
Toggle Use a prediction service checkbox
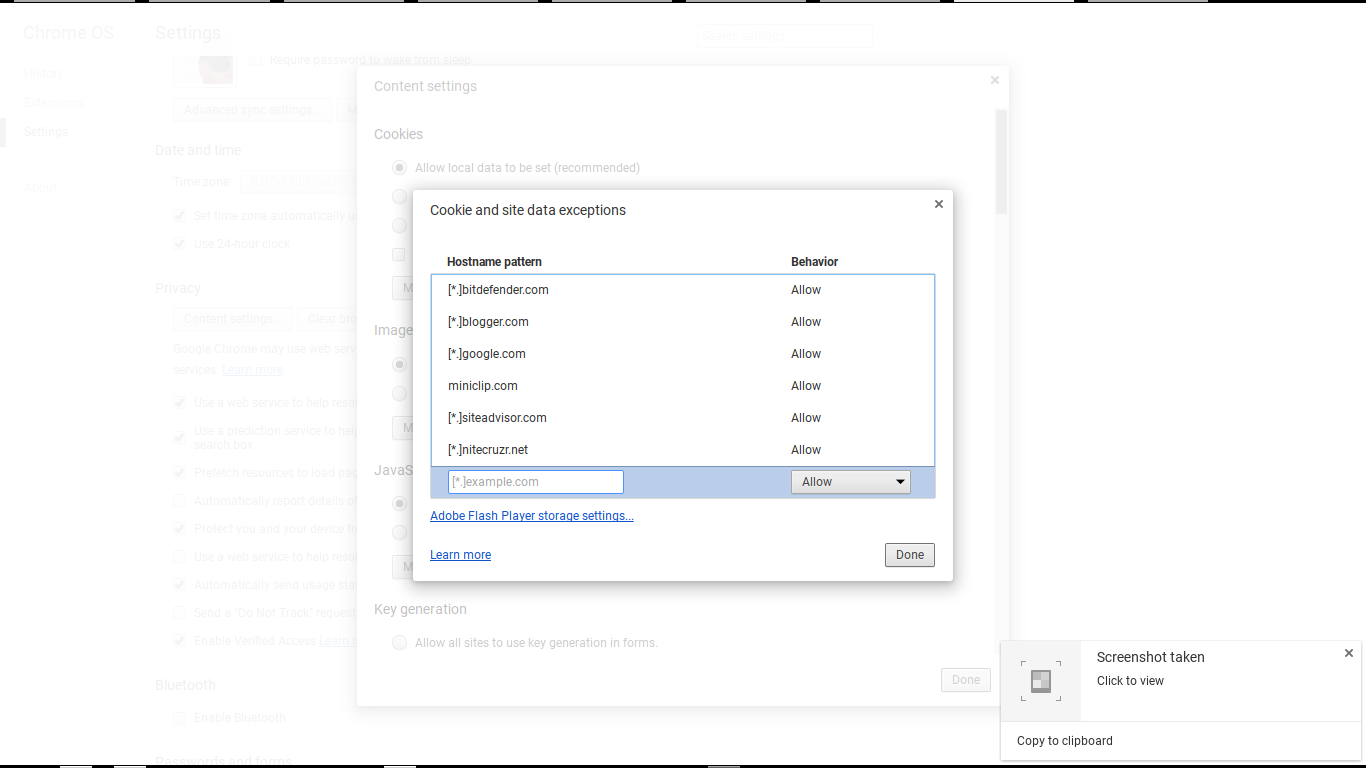tap(180, 436)
